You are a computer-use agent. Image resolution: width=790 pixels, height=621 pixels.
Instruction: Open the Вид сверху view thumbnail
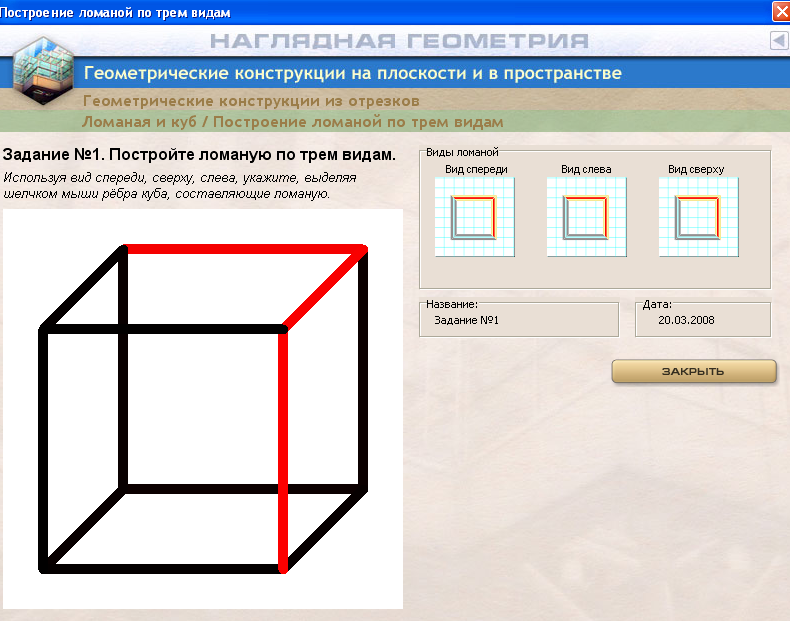(698, 217)
